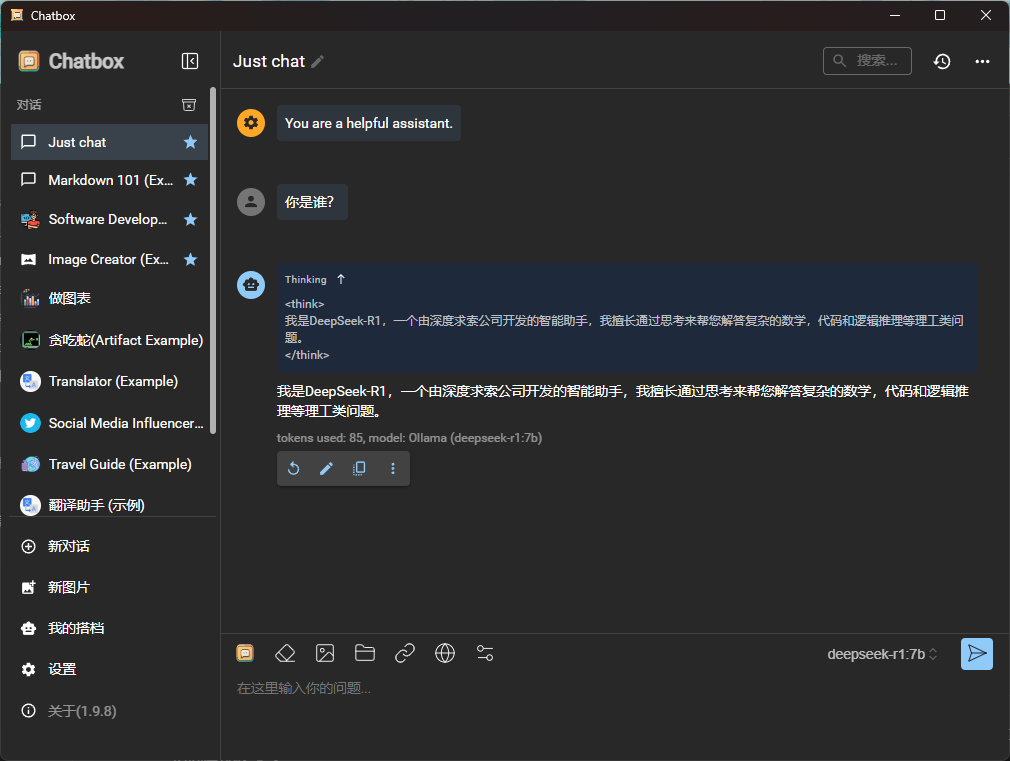This screenshot has width=1010, height=761.
Task: Click the 你是谁? user message
Action: coord(312,202)
